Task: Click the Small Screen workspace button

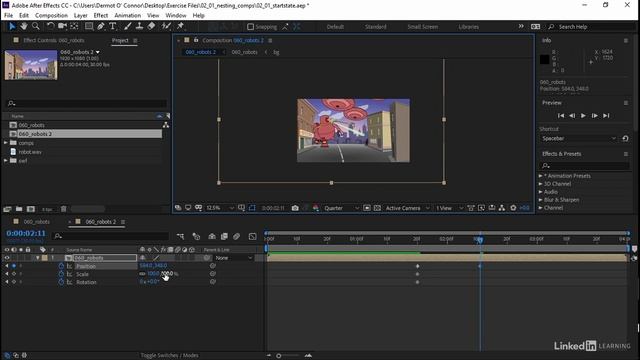Action: coord(422,27)
